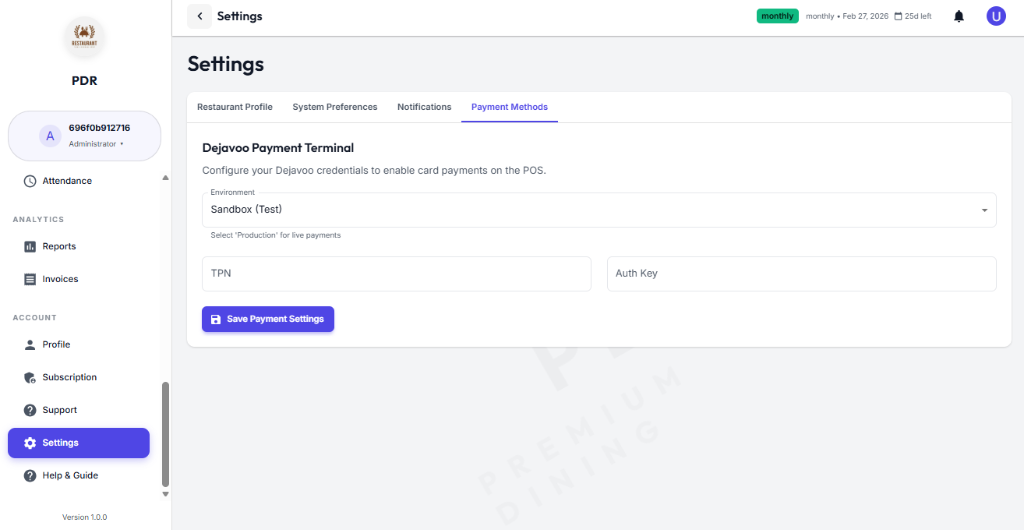Click 'monthly • Feb 27, 2026' text
Viewport: 1024px width, 530px height.
point(847,16)
